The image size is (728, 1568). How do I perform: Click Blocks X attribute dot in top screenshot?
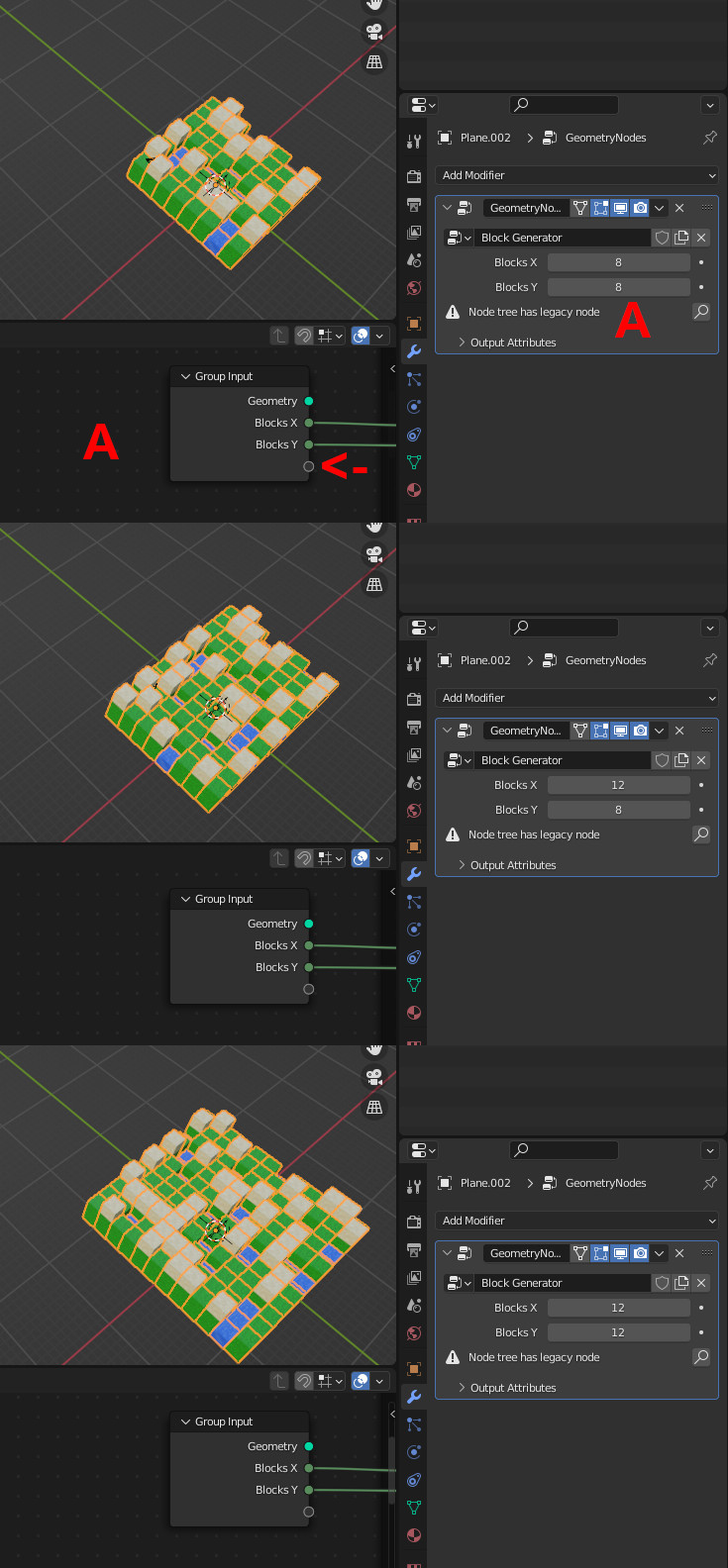tap(701, 262)
